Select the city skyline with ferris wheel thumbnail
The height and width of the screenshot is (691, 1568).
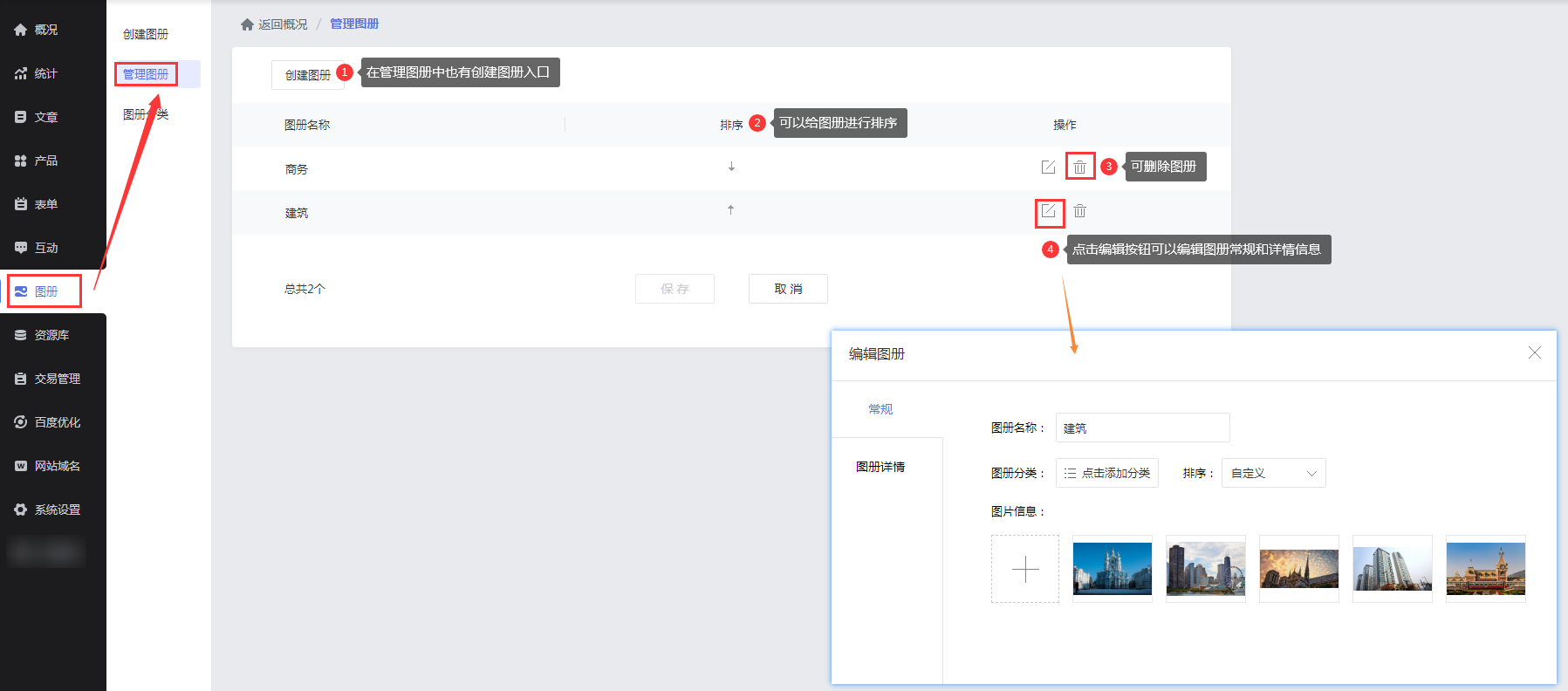[1206, 569]
